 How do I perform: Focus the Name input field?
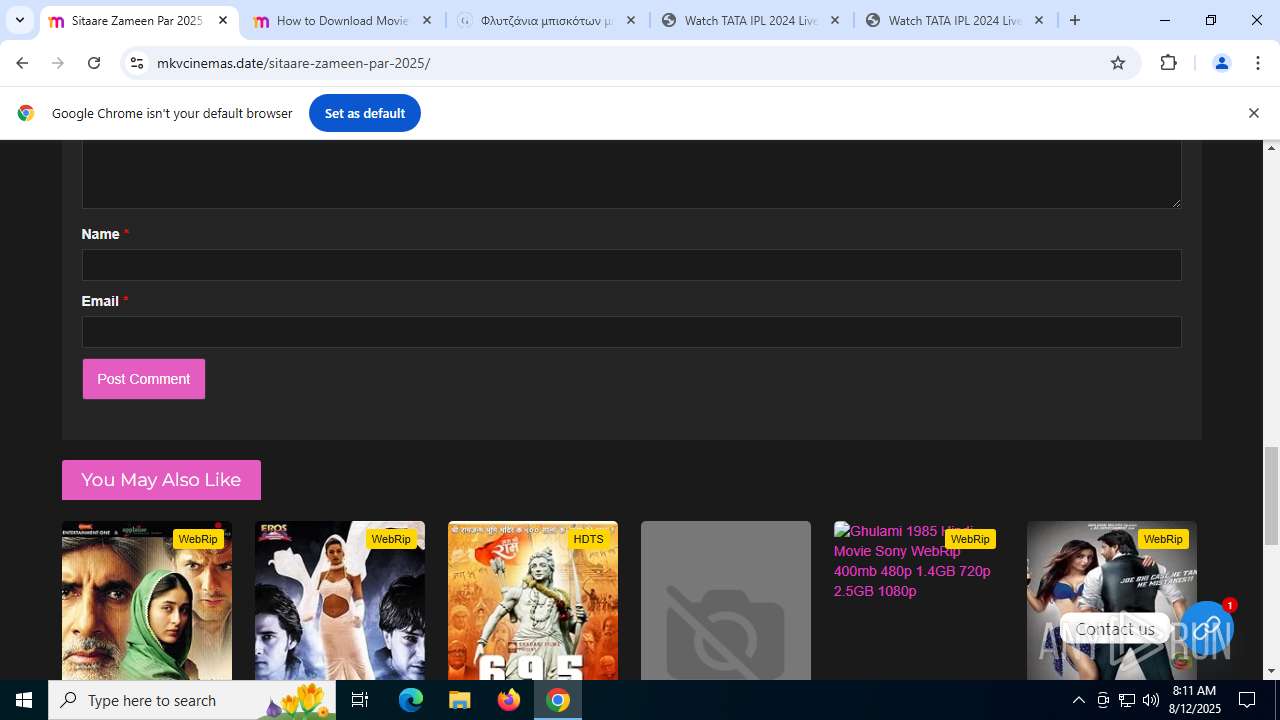click(631, 265)
